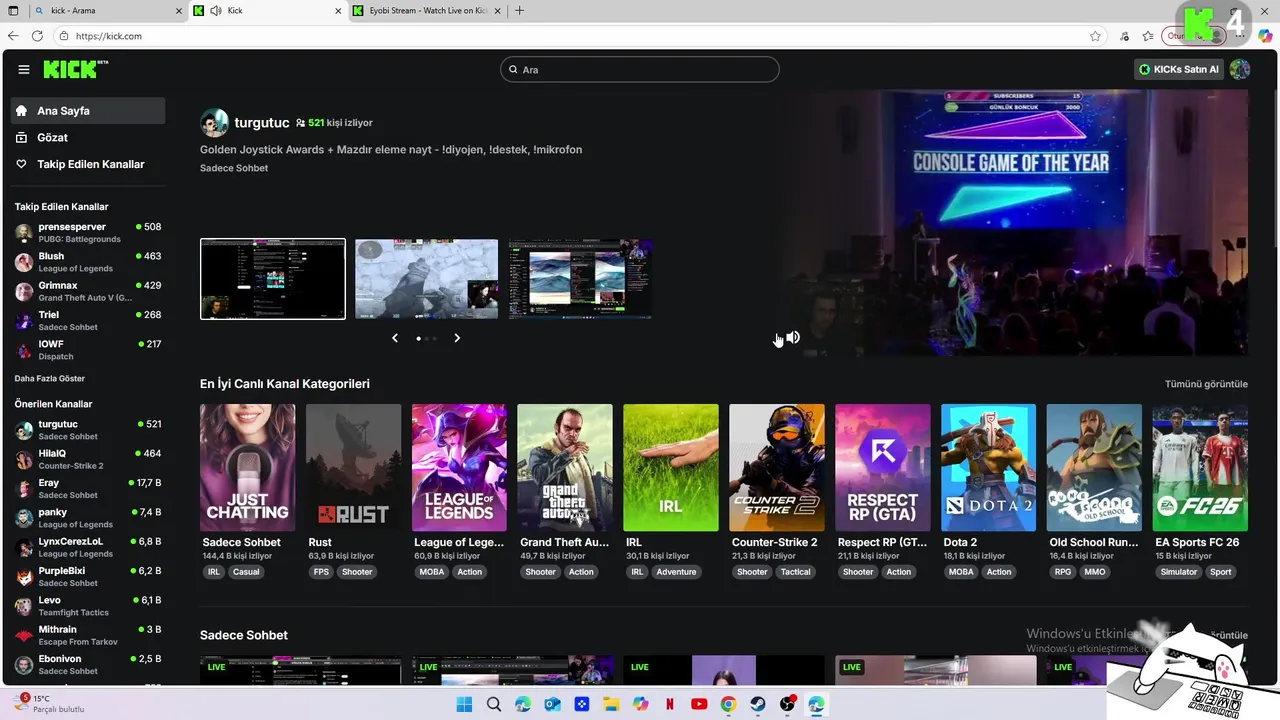Select the snowy game carousel thumbnail
Image resolution: width=1280 pixels, height=720 pixels.
pos(426,279)
